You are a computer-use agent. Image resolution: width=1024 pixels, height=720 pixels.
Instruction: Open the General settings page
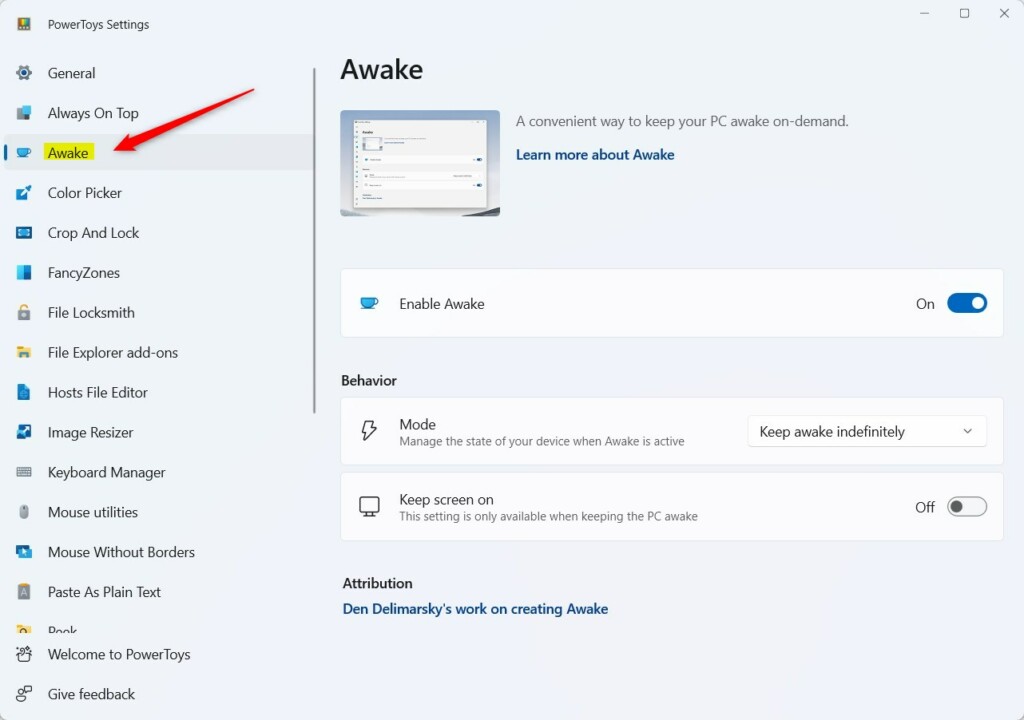tap(159, 73)
